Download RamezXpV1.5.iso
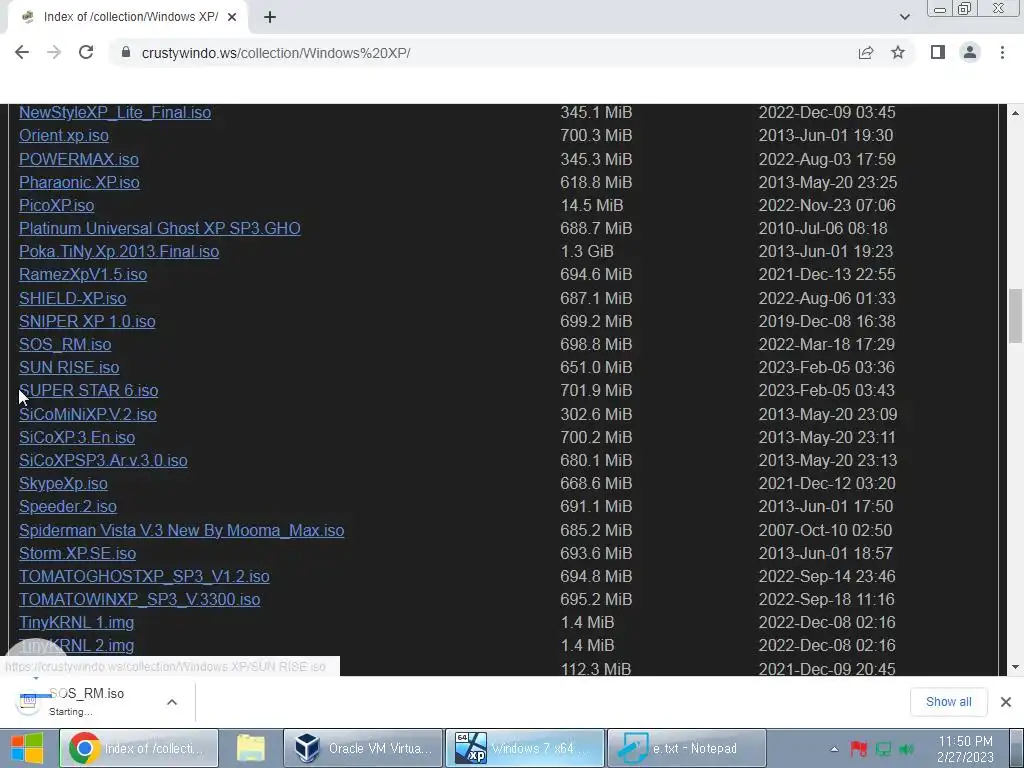Screen dimensions: 1024x768 click(x=83, y=274)
